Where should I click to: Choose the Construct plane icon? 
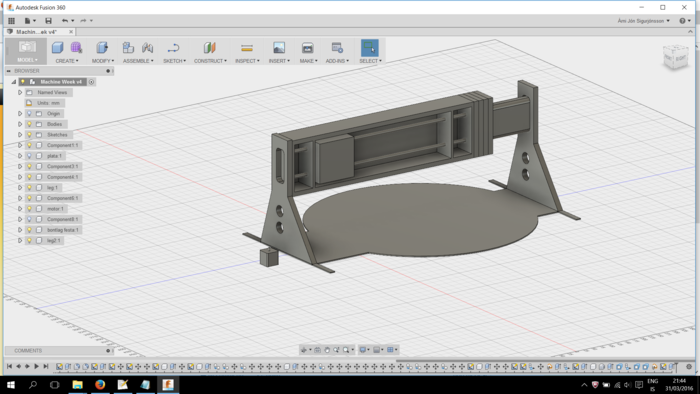coord(210,47)
